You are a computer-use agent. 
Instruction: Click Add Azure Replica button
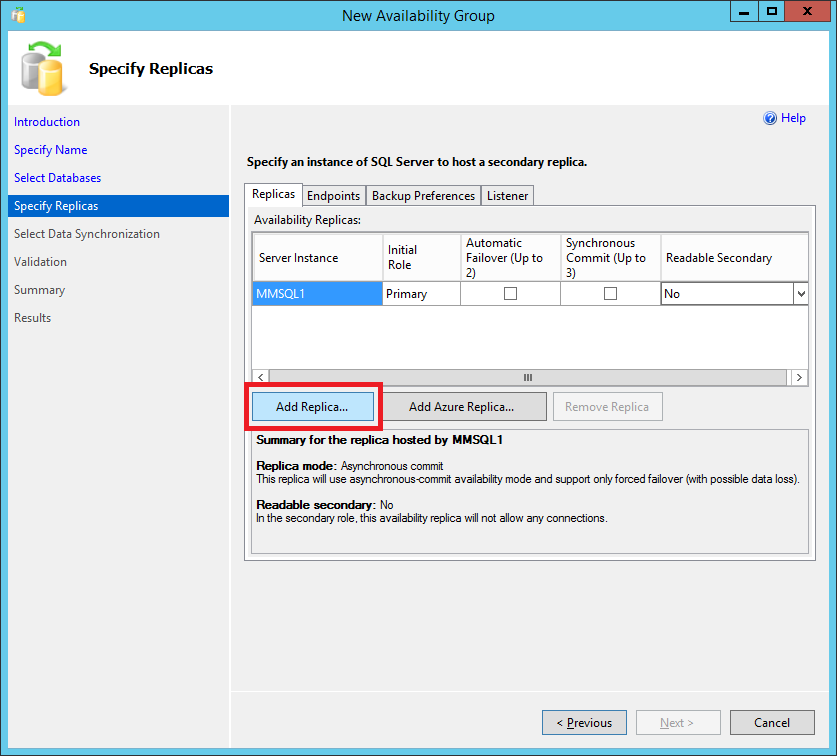[461, 407]
